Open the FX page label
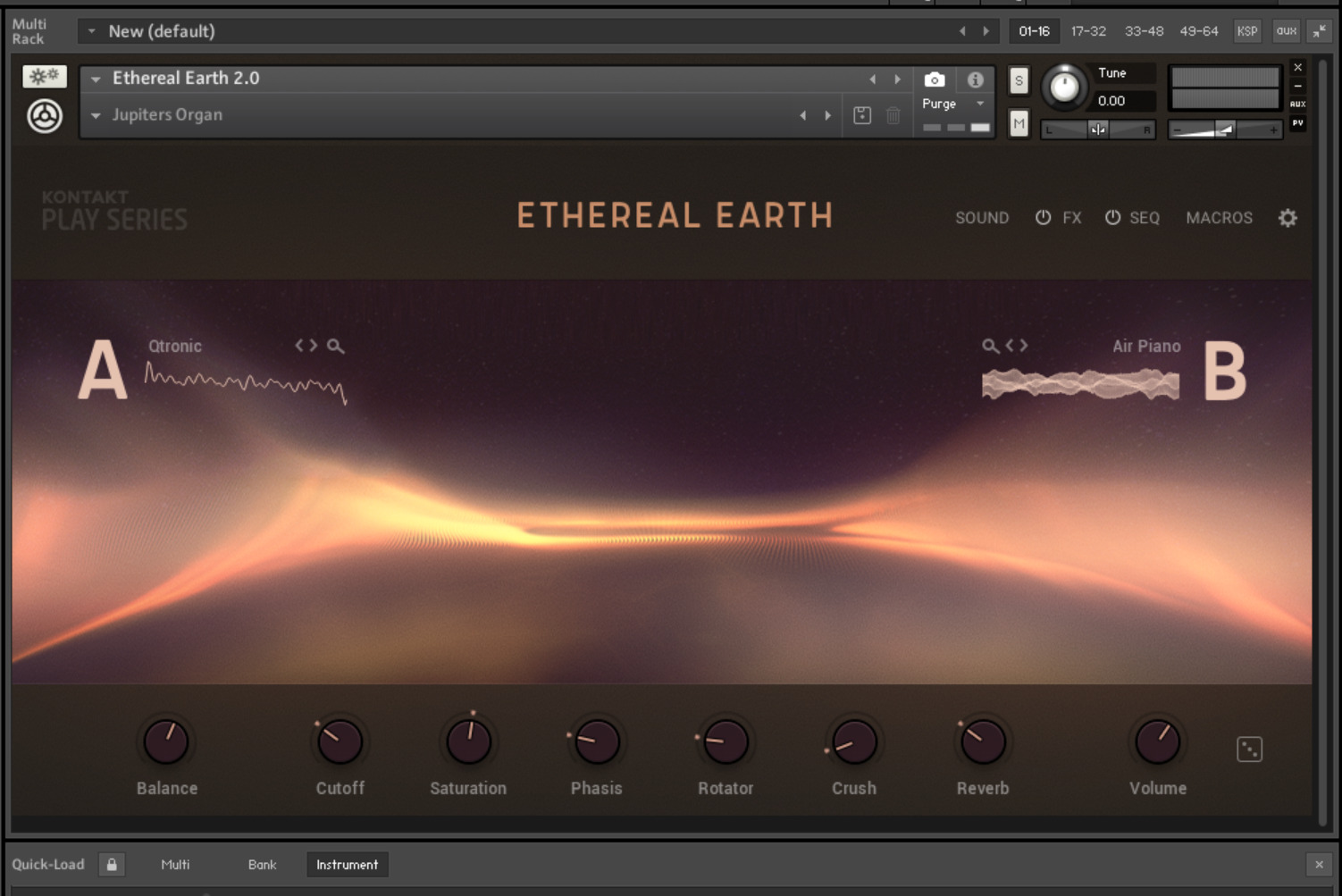Viewport: 1342px width, 896px height. pos(1072,218)
